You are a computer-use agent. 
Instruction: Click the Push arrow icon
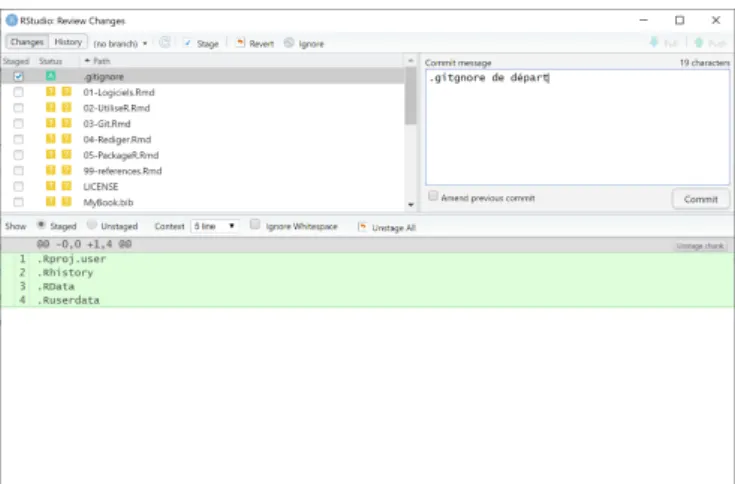click(698, 43)
